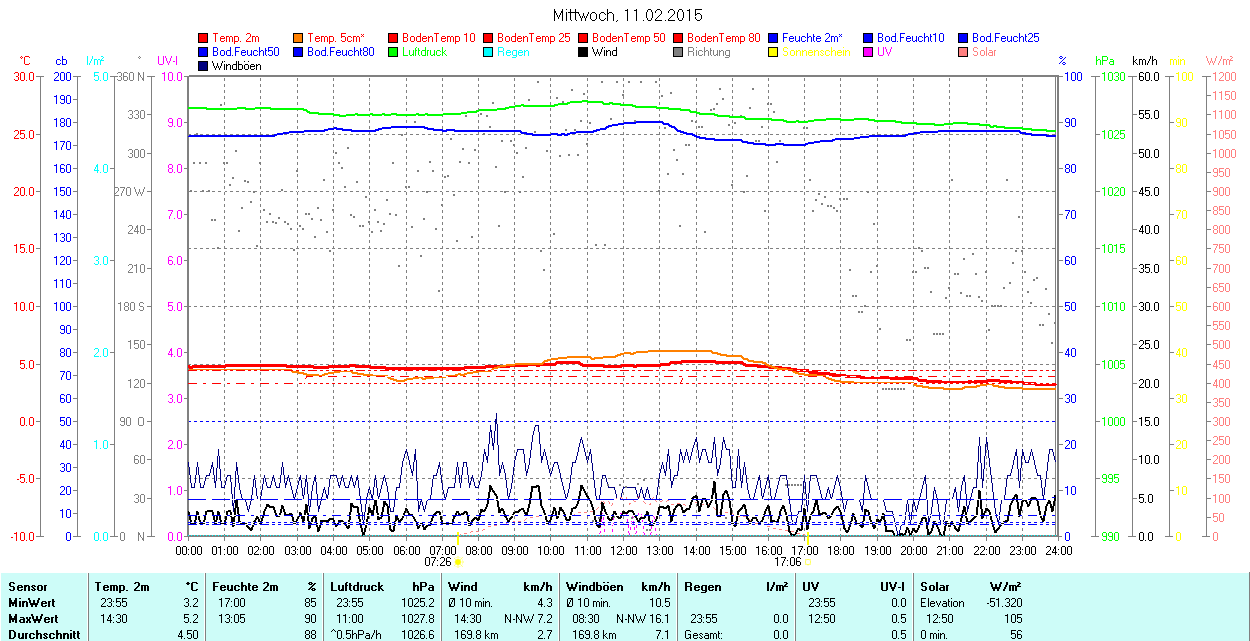
Task: Click the sunrise marker at 07:26
Action: 458,562
